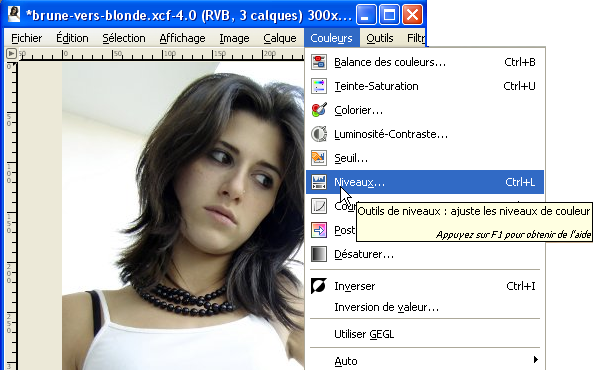Click the Désaturer gradient icon

click(x=319, y=254)
